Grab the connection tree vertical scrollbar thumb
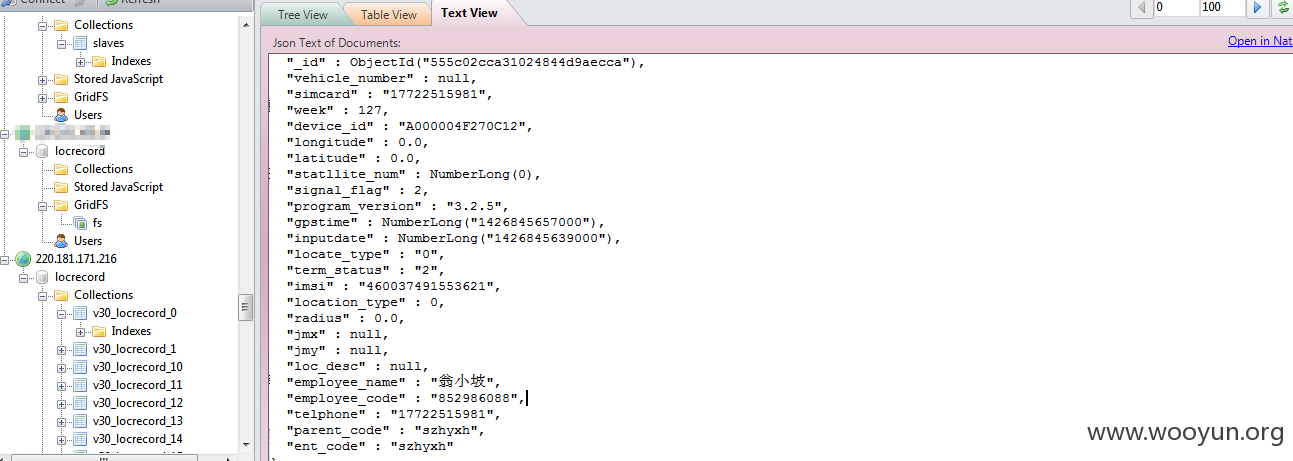1293x461 pixels. point(246,307)
